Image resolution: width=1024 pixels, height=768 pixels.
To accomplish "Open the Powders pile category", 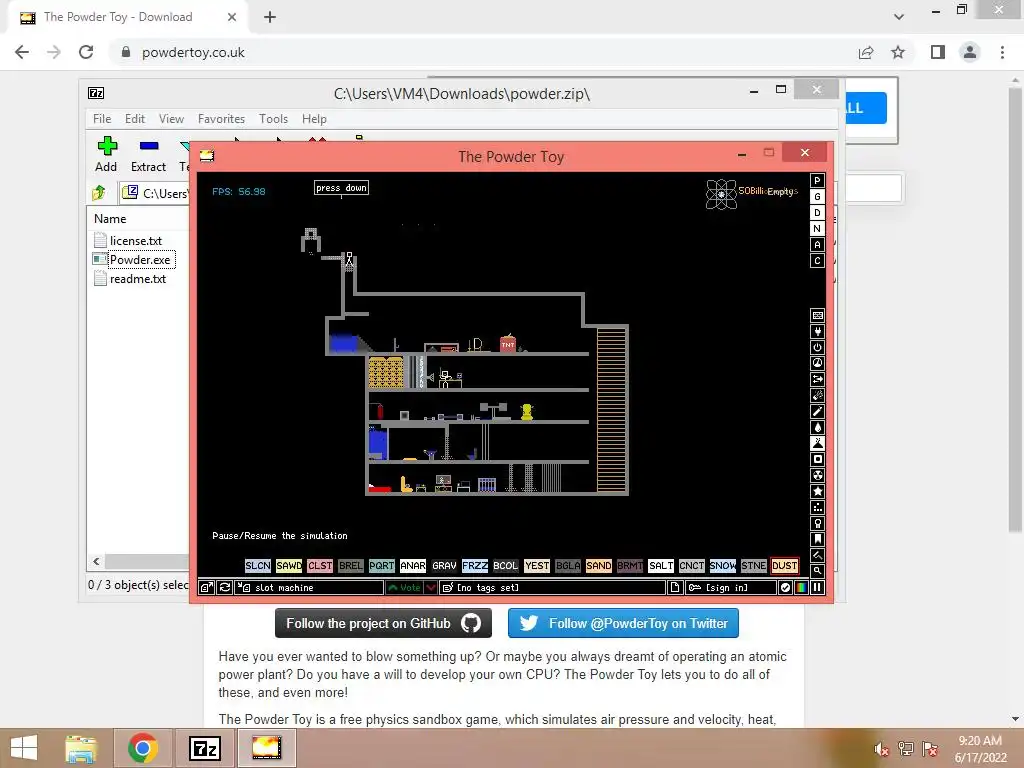I will pyautogui.click(x=817, y=443).
